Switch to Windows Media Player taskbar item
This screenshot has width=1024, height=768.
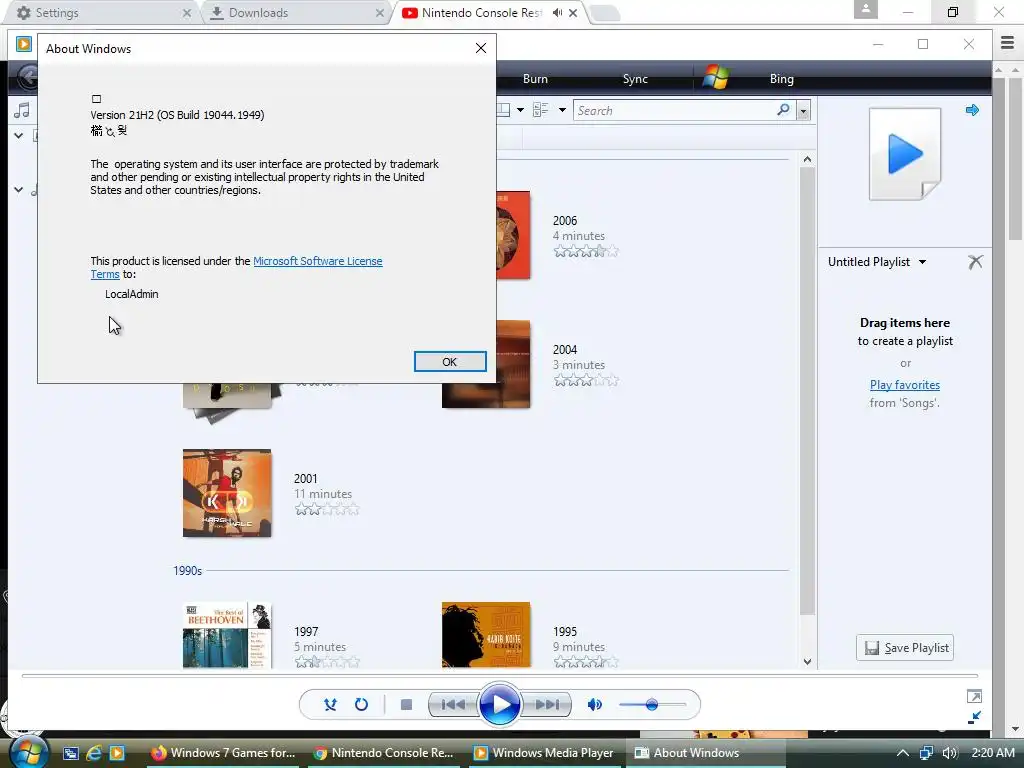point(544,753)
